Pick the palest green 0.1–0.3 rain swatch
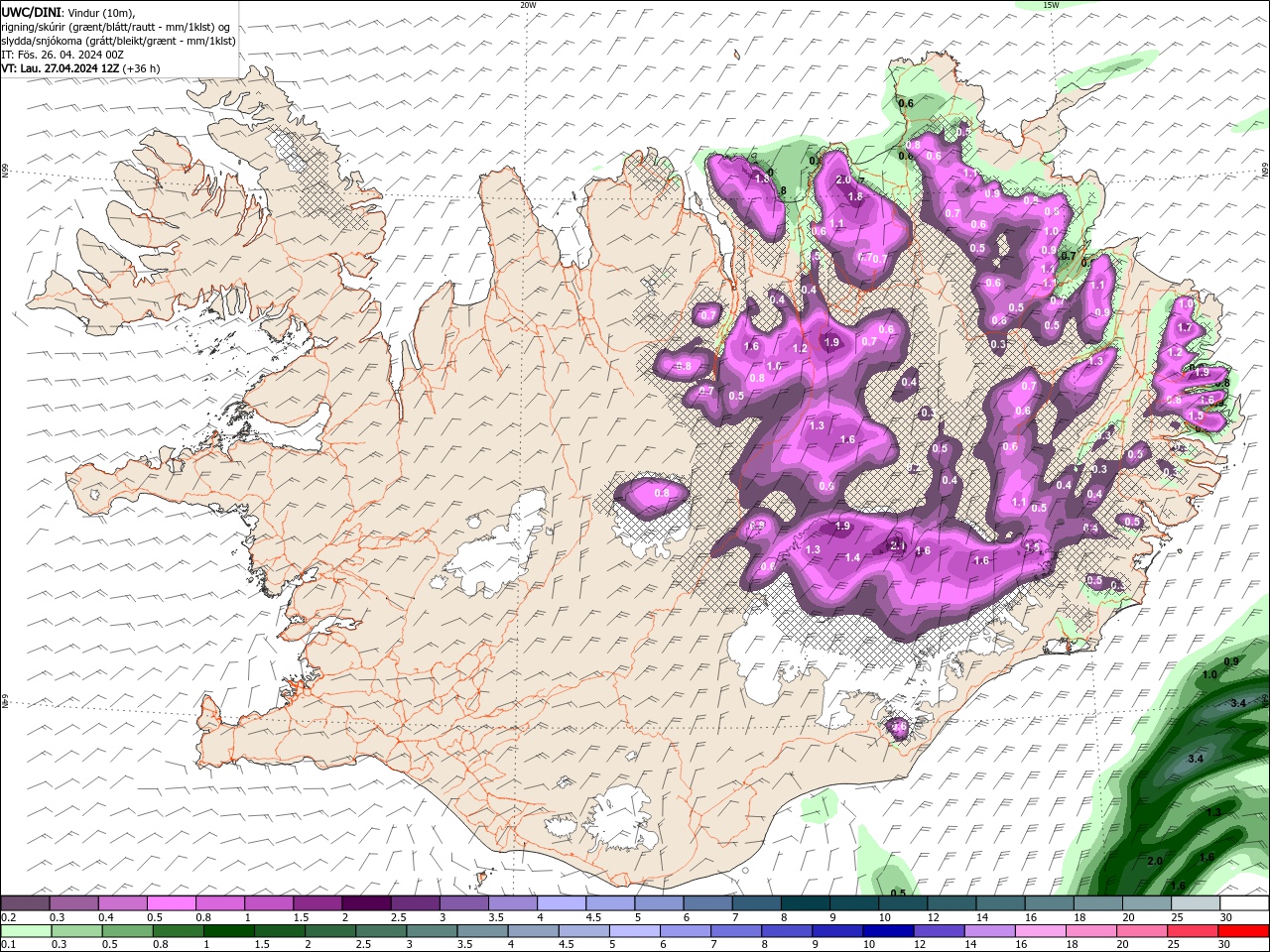1270x952 pixels. (x=26, y=931)
